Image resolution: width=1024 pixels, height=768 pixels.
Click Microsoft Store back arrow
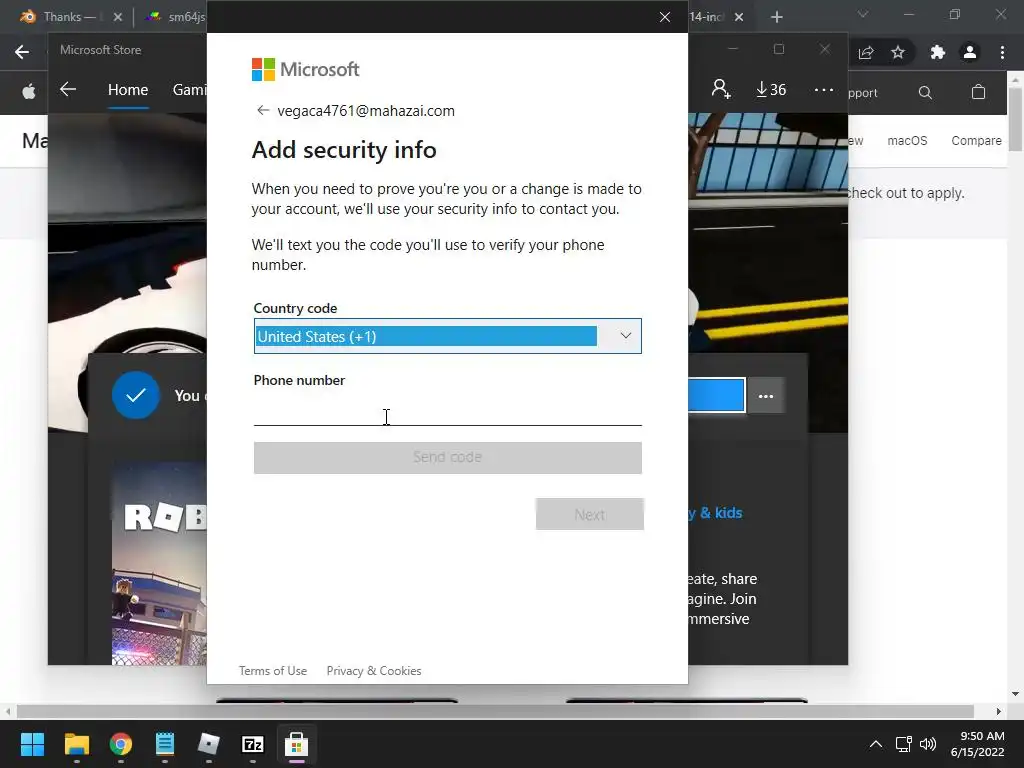point(68,89)
